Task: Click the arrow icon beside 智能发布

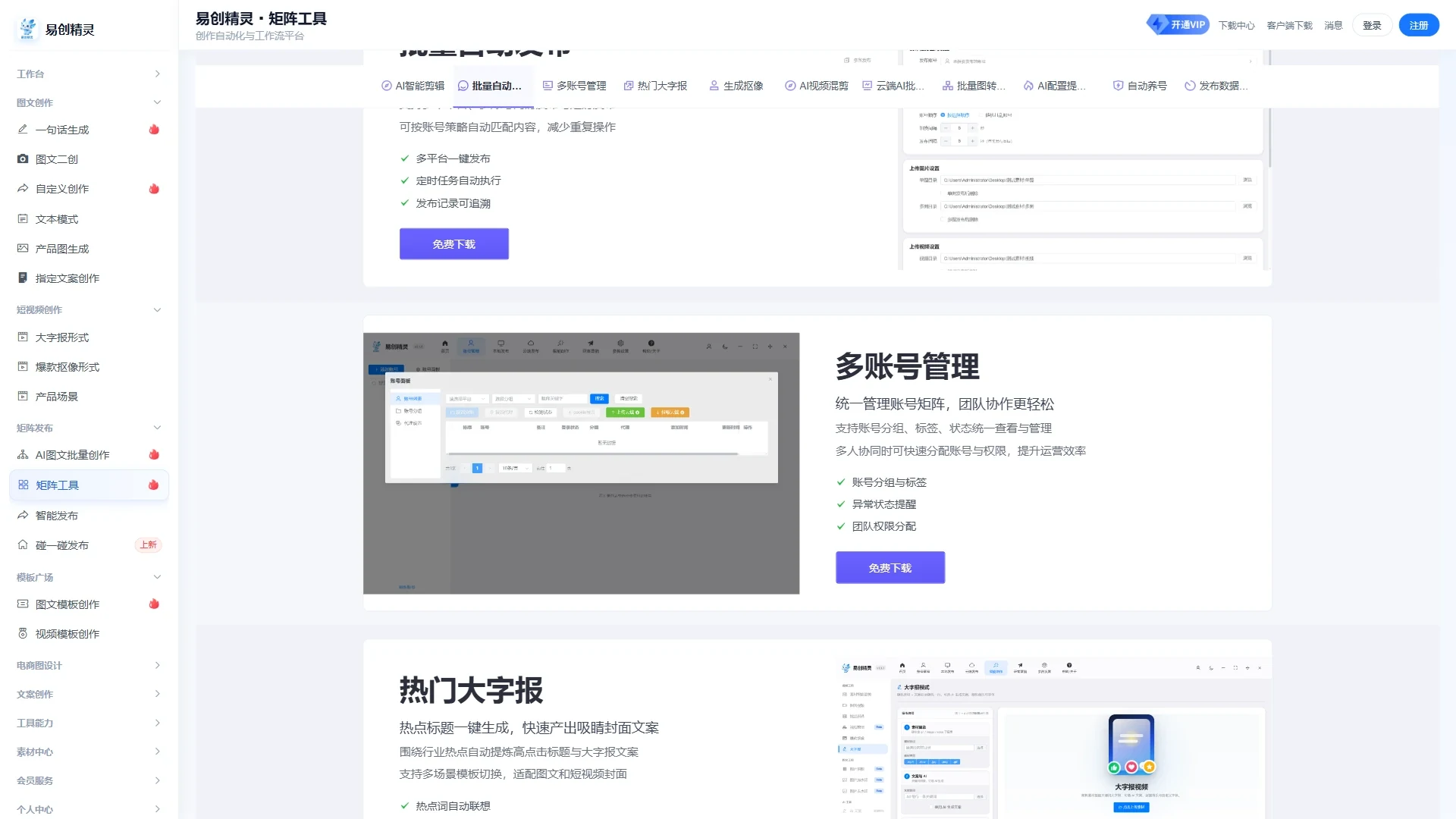Action: click(x=23, y=516)
